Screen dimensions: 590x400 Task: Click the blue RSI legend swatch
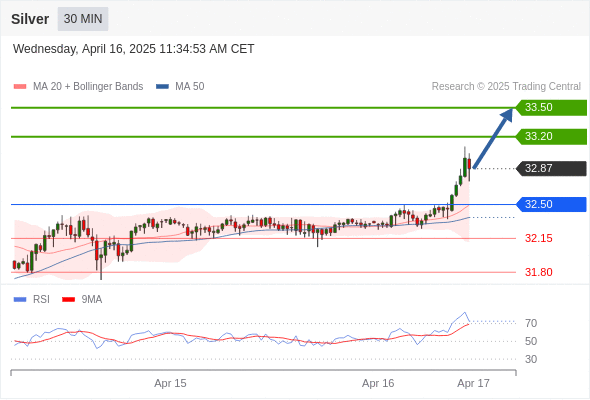tap(20, 300)
